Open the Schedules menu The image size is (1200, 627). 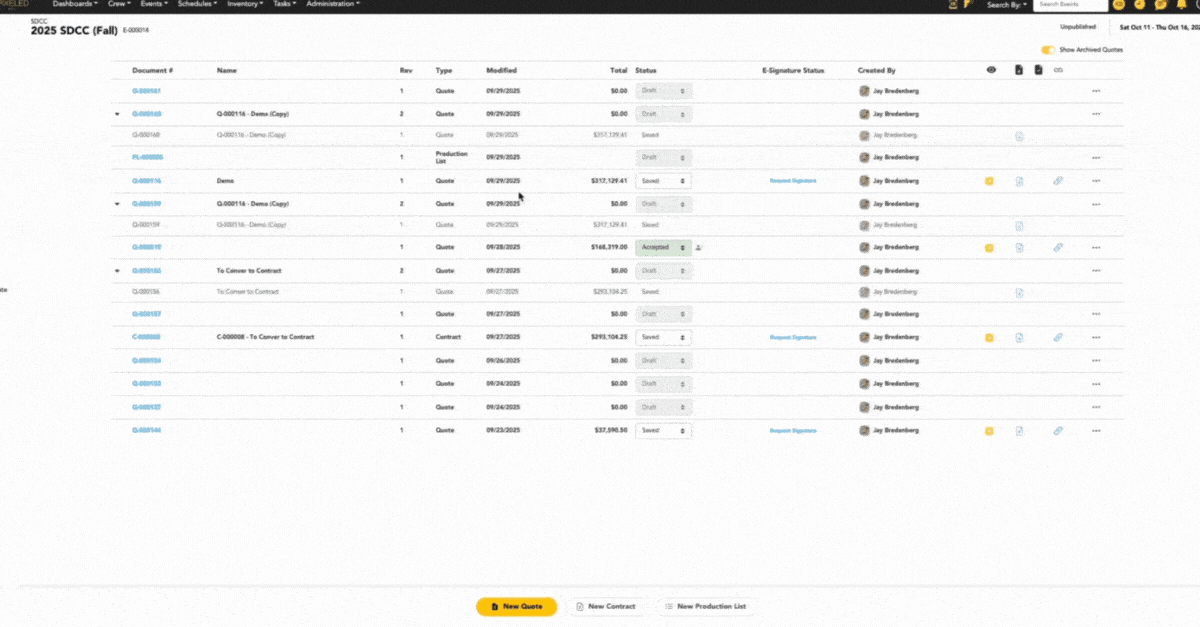196,4
